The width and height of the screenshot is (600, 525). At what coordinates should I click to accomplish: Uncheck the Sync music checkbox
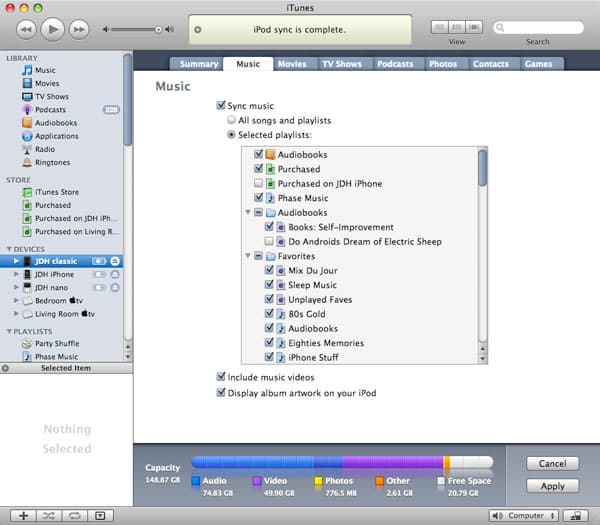coord(221,106)
